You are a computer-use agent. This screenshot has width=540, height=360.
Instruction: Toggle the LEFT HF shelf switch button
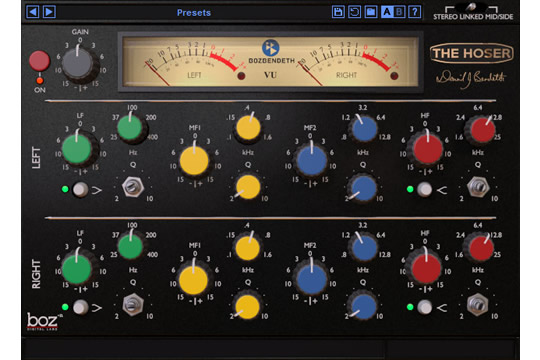(425, 189)
